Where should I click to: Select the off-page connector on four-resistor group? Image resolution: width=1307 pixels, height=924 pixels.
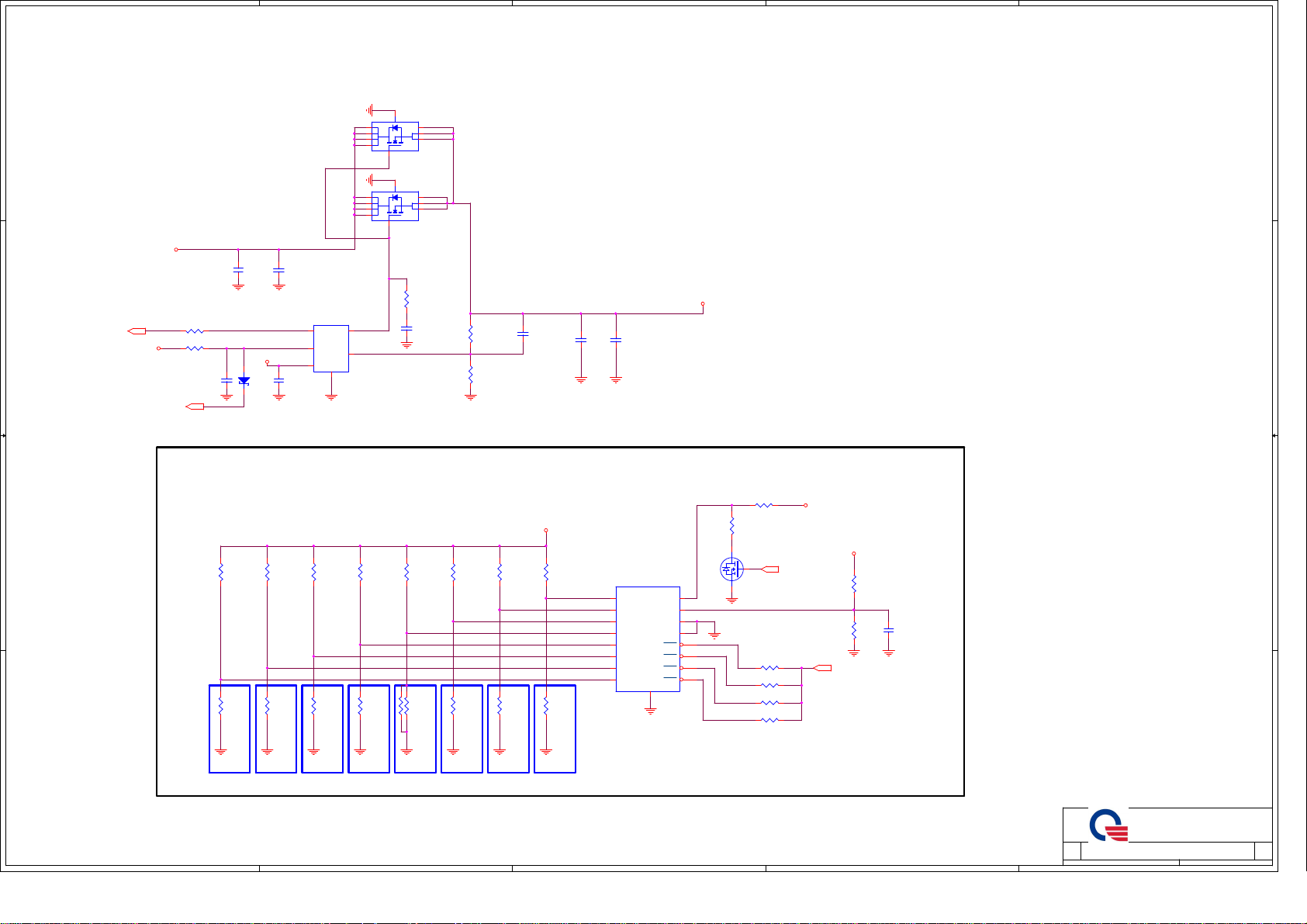(x=822, y=668)
